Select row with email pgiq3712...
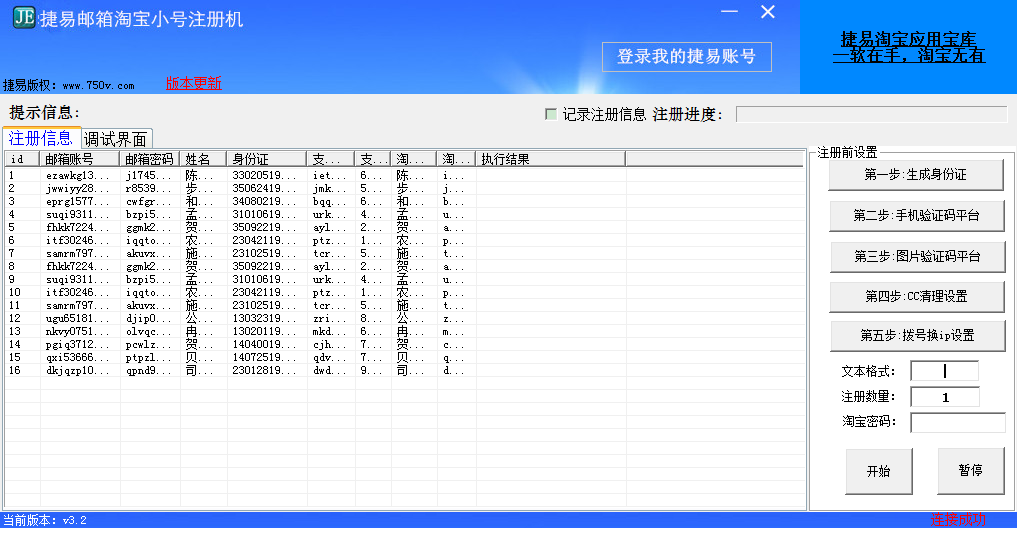The height and width of the screenshot is (536, 1017). [404, 344]
